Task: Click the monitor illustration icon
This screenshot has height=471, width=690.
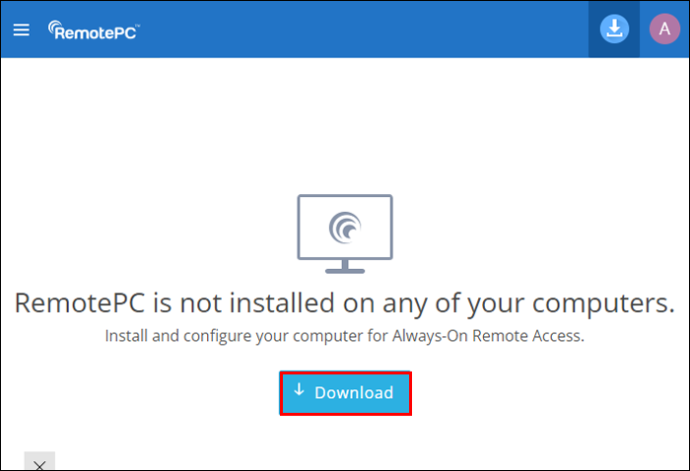Action: coord(345,234)
